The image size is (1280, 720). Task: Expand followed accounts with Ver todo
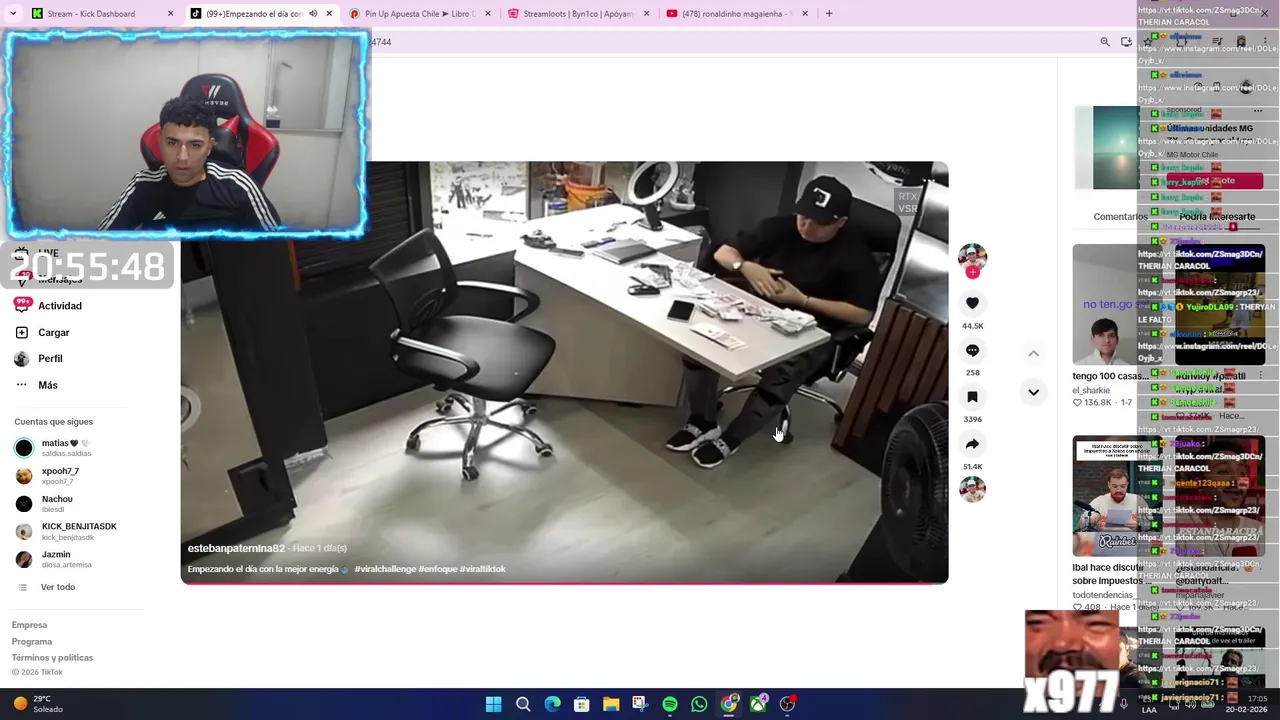(58, 587)
